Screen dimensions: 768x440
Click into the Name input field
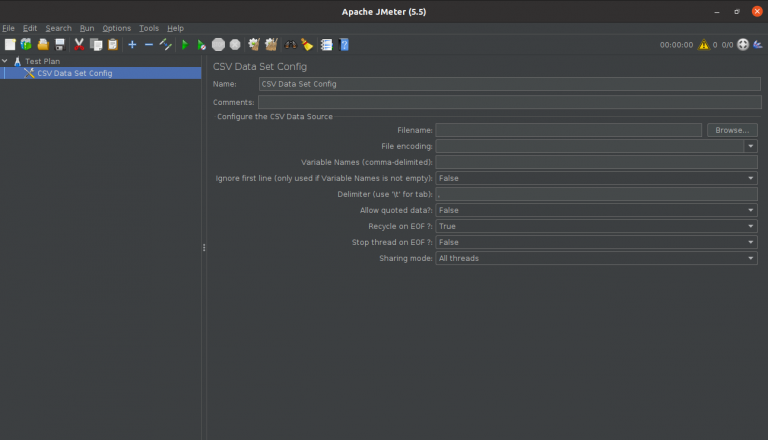pyautogui.click(x=509, y=84)
